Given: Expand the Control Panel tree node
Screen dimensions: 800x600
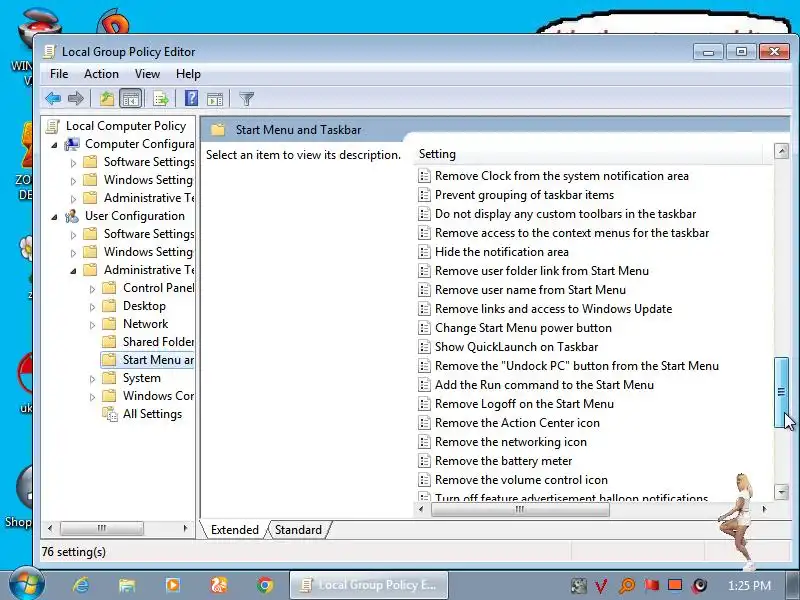Looking at the screenshot, I should (x=92, y=289).
